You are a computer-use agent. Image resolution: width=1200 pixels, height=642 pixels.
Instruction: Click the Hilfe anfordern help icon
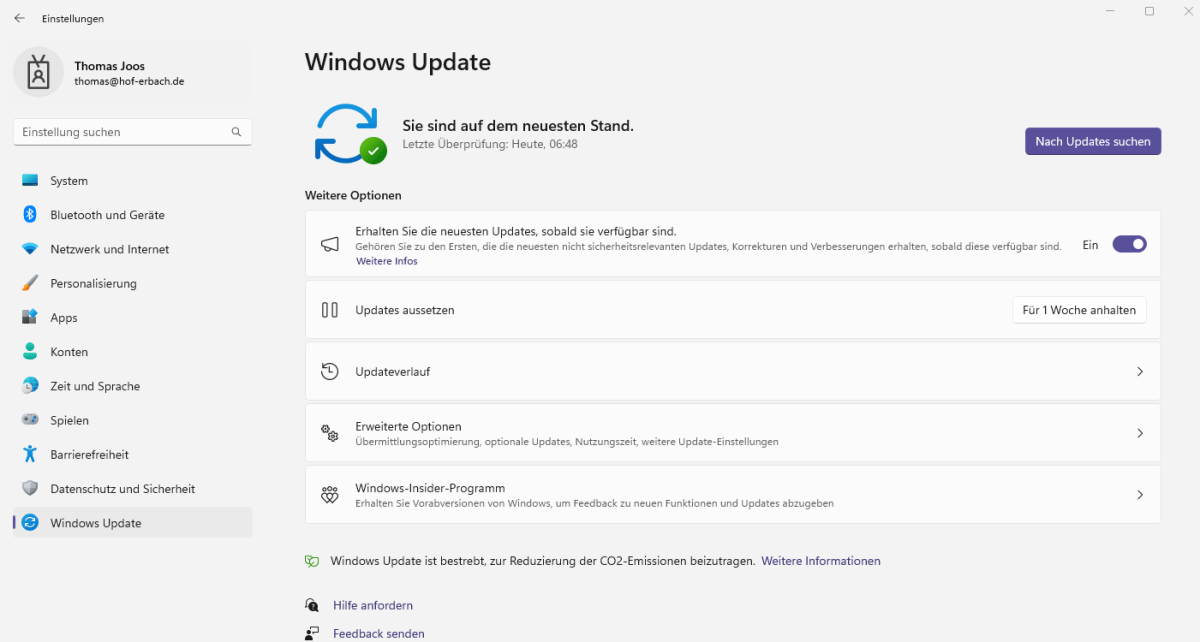(313, 605)
